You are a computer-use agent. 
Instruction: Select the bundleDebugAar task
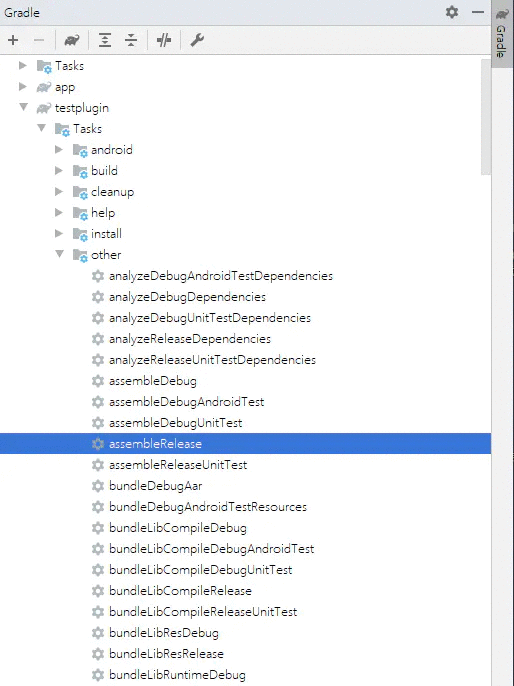coord(155,486)
